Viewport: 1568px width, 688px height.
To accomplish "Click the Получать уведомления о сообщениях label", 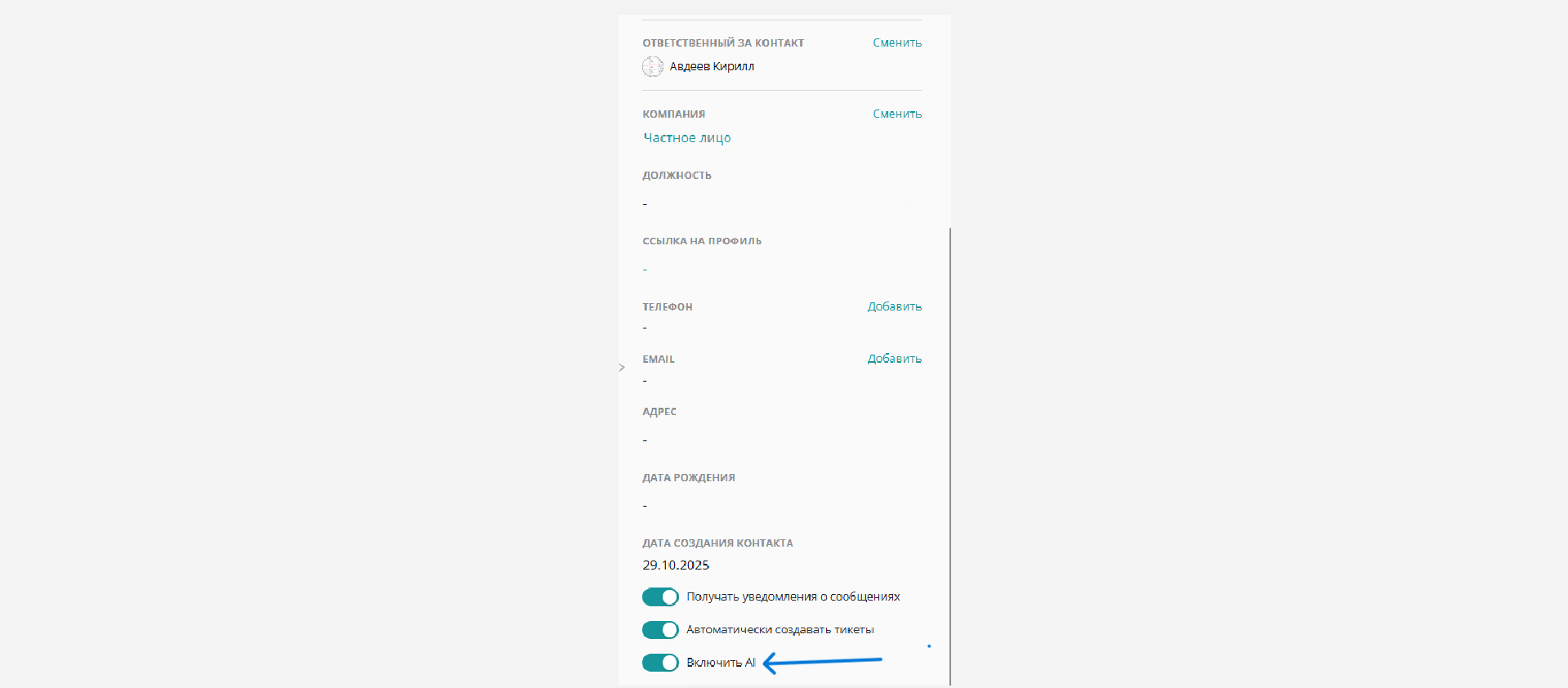I will (793, 597).
